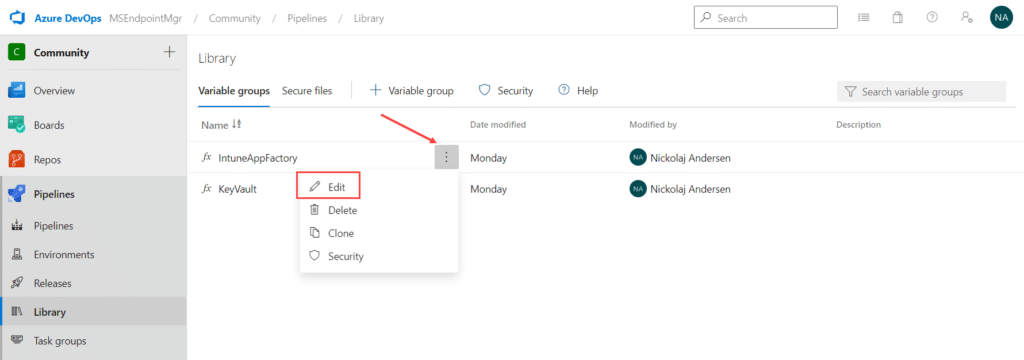Click the Repos icon in sidebar

coord(16,159)
